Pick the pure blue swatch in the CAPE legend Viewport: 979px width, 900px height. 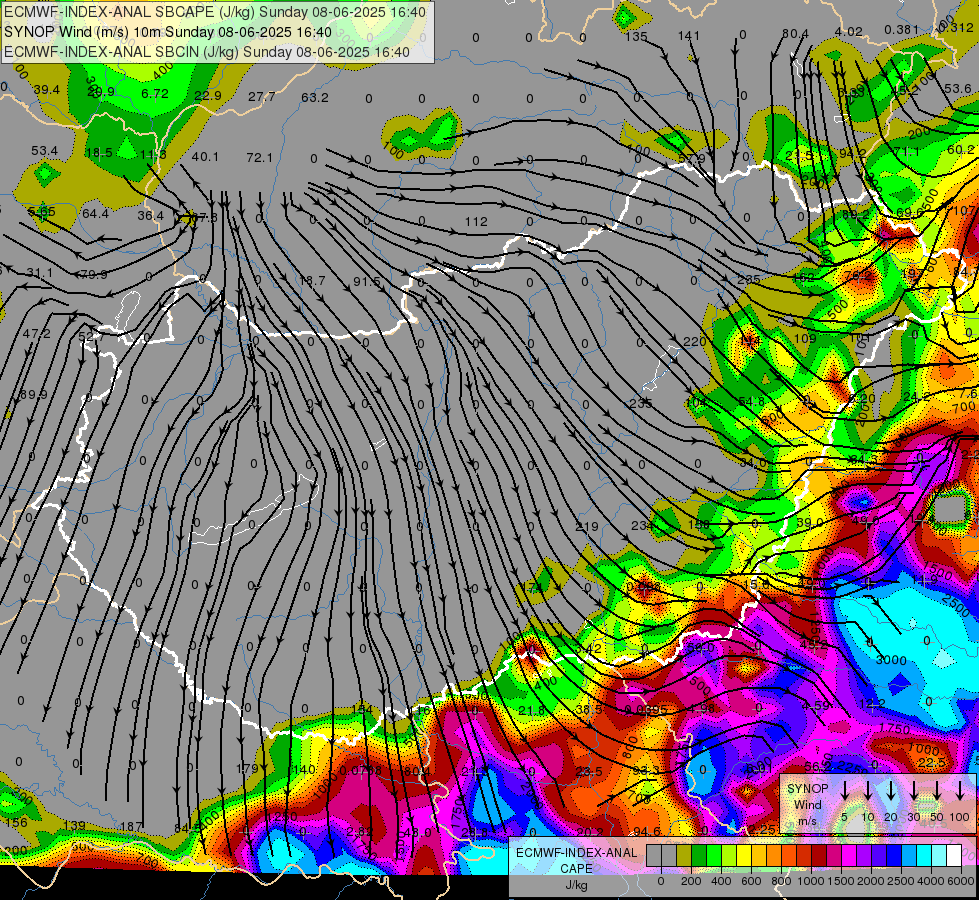(893, 856)
